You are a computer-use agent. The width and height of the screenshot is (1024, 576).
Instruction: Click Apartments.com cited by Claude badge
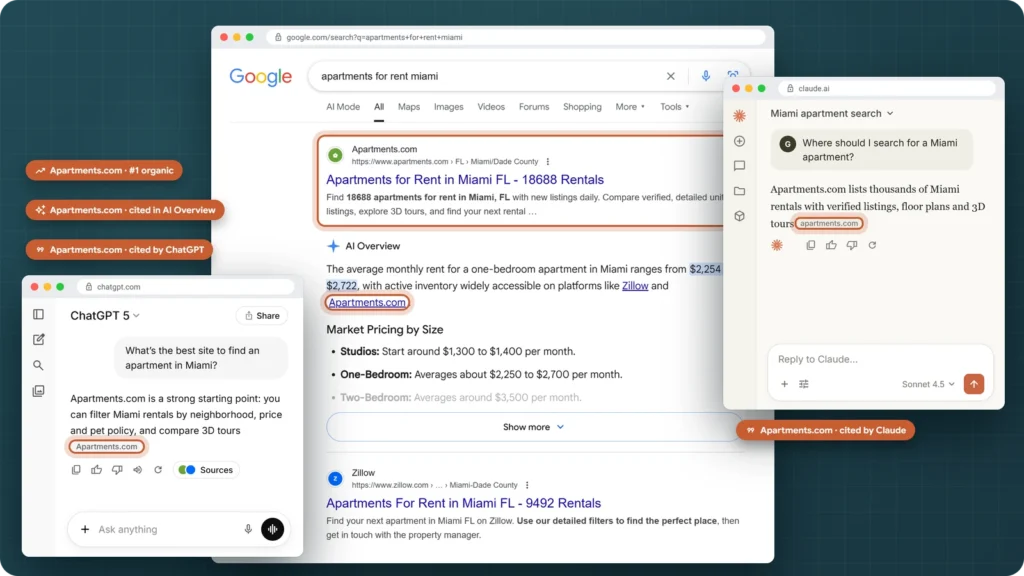pos(825,430)
